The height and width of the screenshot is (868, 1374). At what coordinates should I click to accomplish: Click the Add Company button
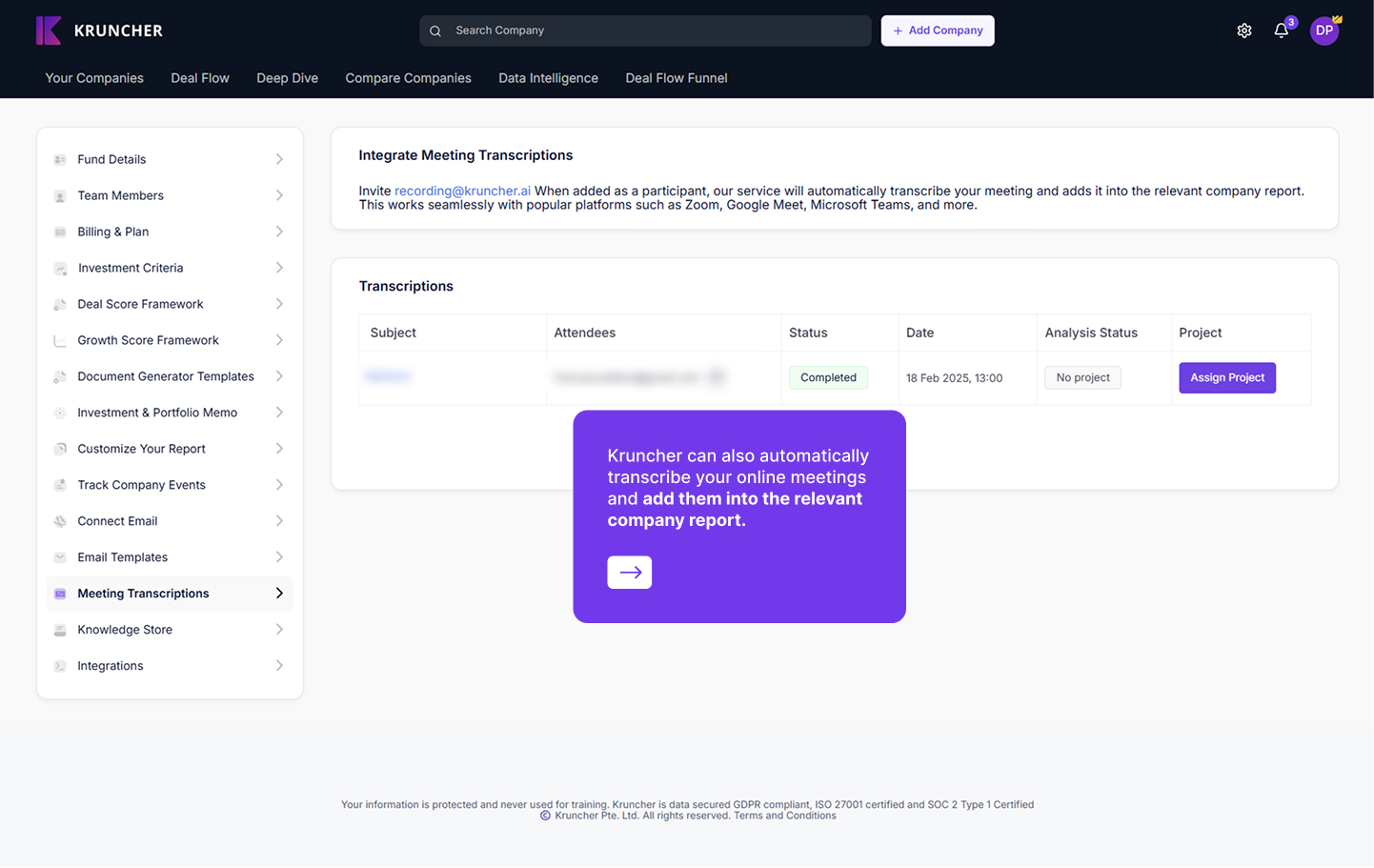tap(937, 30)
